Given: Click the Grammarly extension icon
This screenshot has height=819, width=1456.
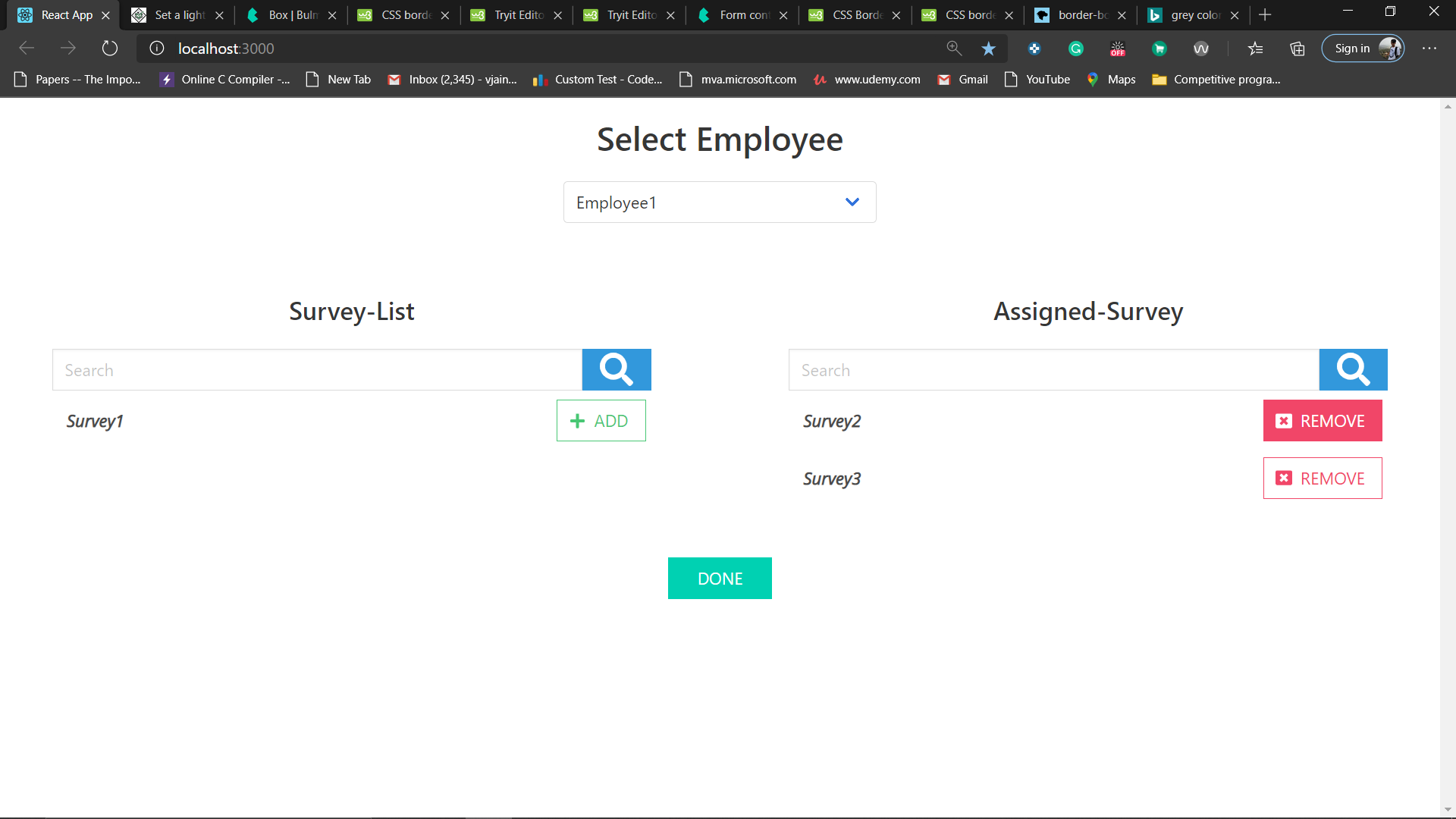Looking at the screenshot, I should [x=1075, y=49].
